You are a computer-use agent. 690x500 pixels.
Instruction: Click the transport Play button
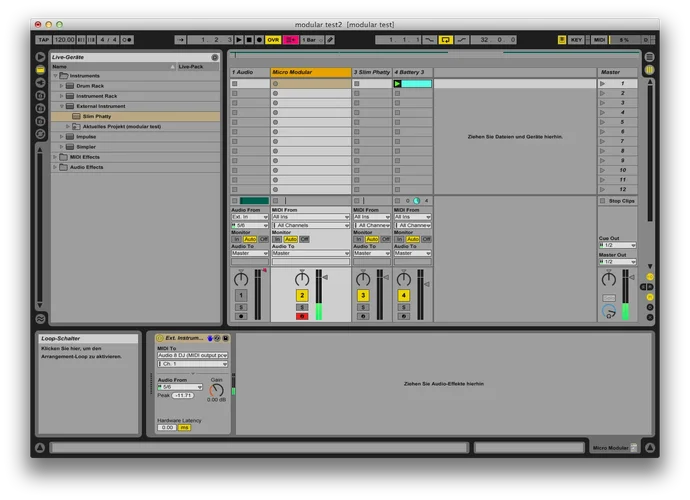[239, 40]
